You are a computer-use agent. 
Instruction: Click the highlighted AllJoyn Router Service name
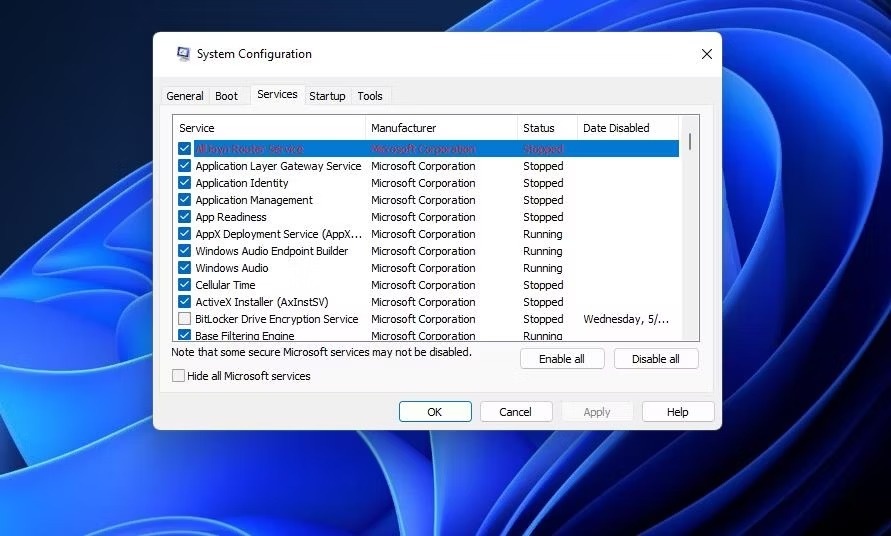click(x=249, y=149)
